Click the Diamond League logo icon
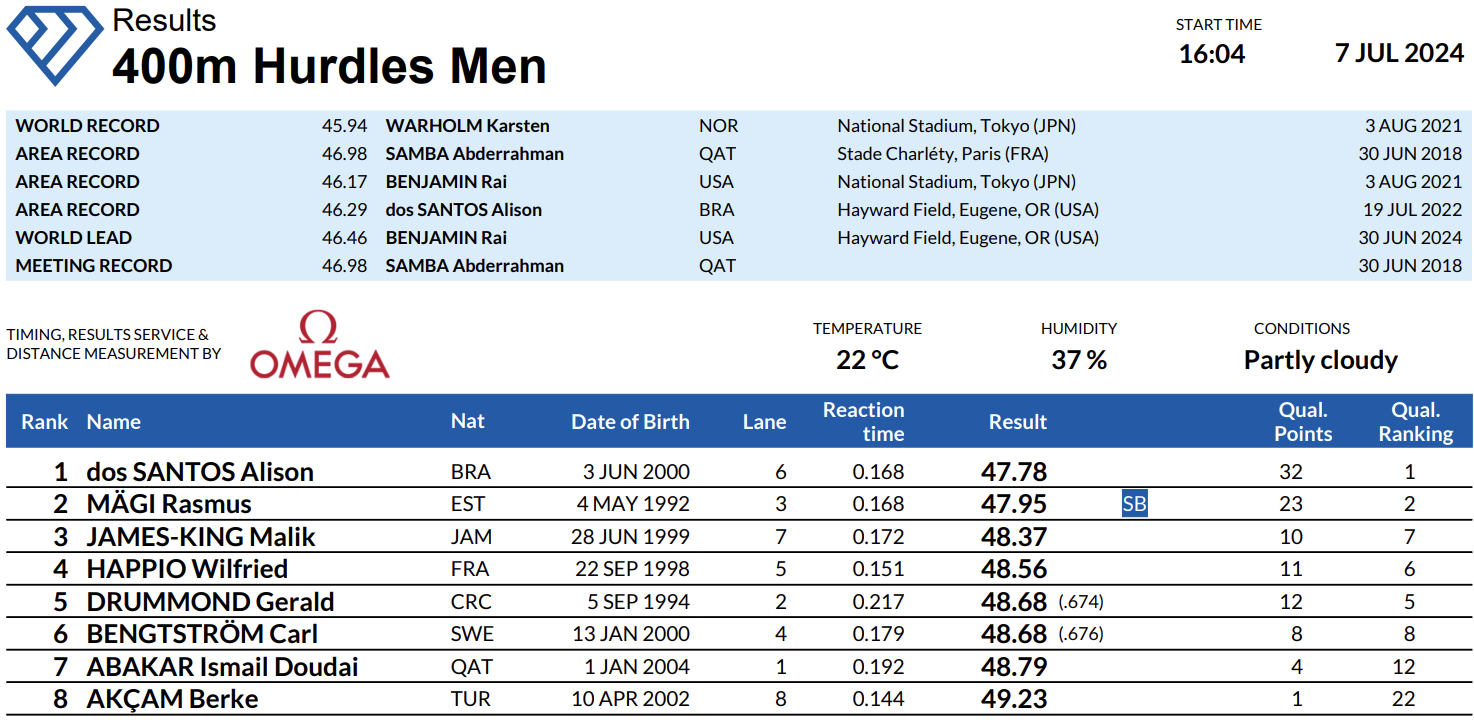The image size is (1474, 720). tap(54, 45)
